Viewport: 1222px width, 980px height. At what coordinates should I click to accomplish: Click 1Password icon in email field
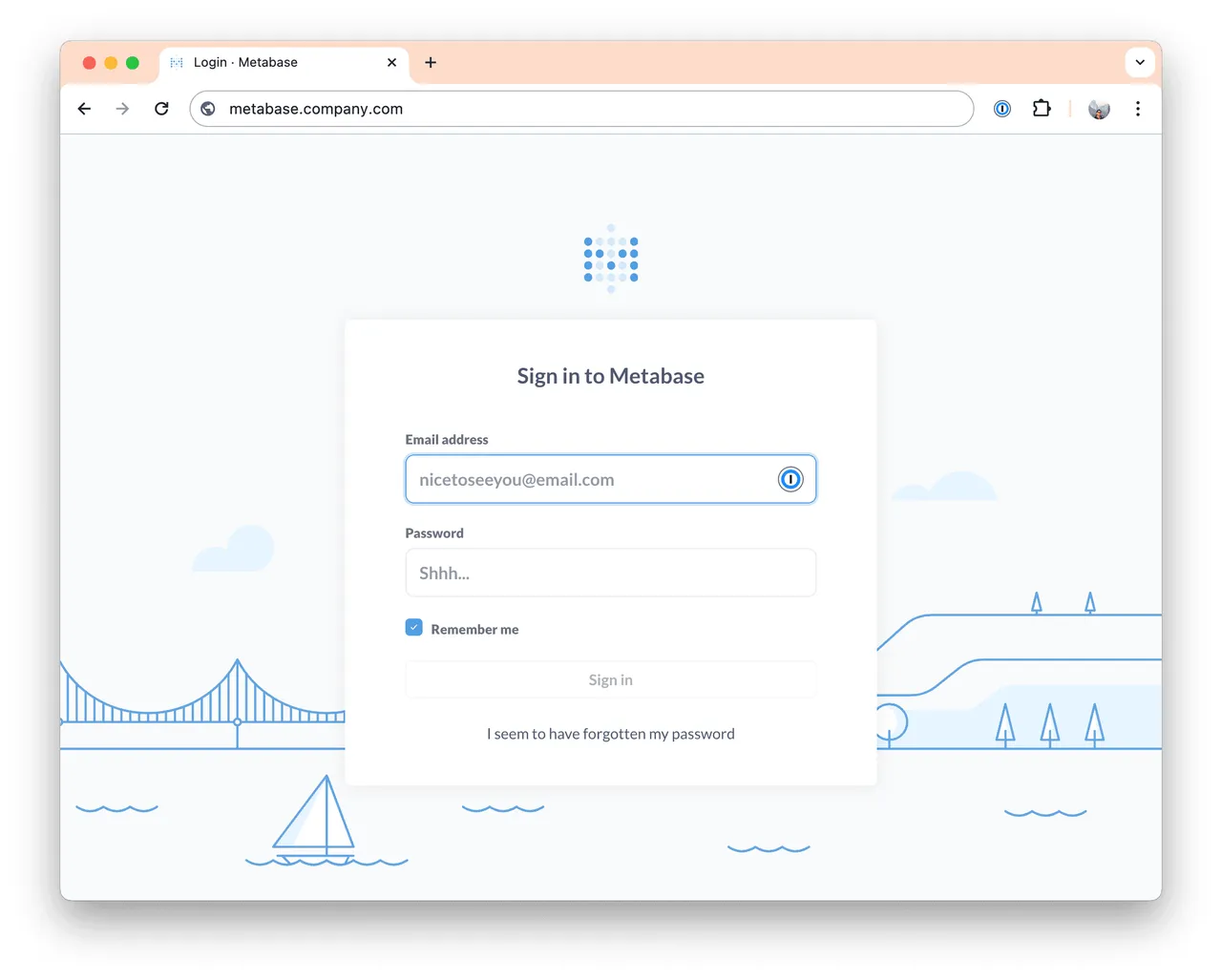[x=790, y=479]
